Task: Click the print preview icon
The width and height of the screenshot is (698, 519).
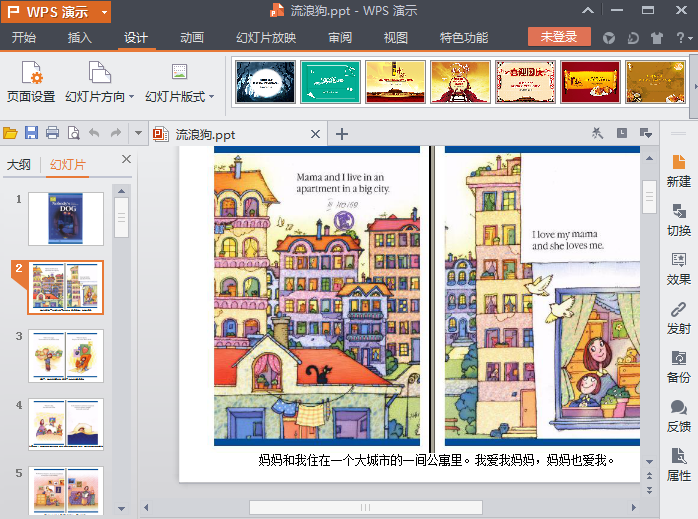Action: coord(73,133)
